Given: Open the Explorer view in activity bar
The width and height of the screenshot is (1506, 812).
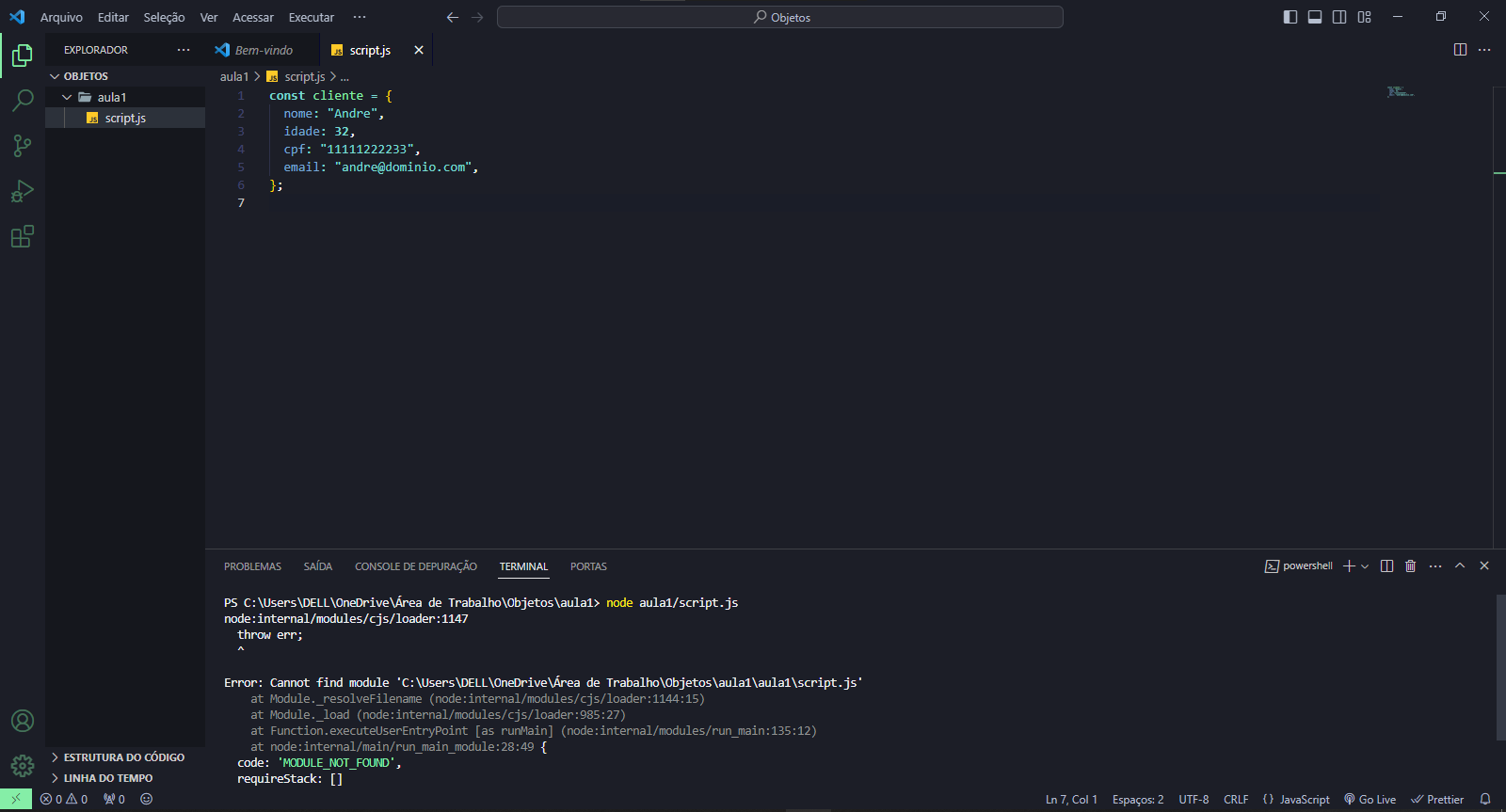Looking at the screenshot, I should [x=23, y=56].
